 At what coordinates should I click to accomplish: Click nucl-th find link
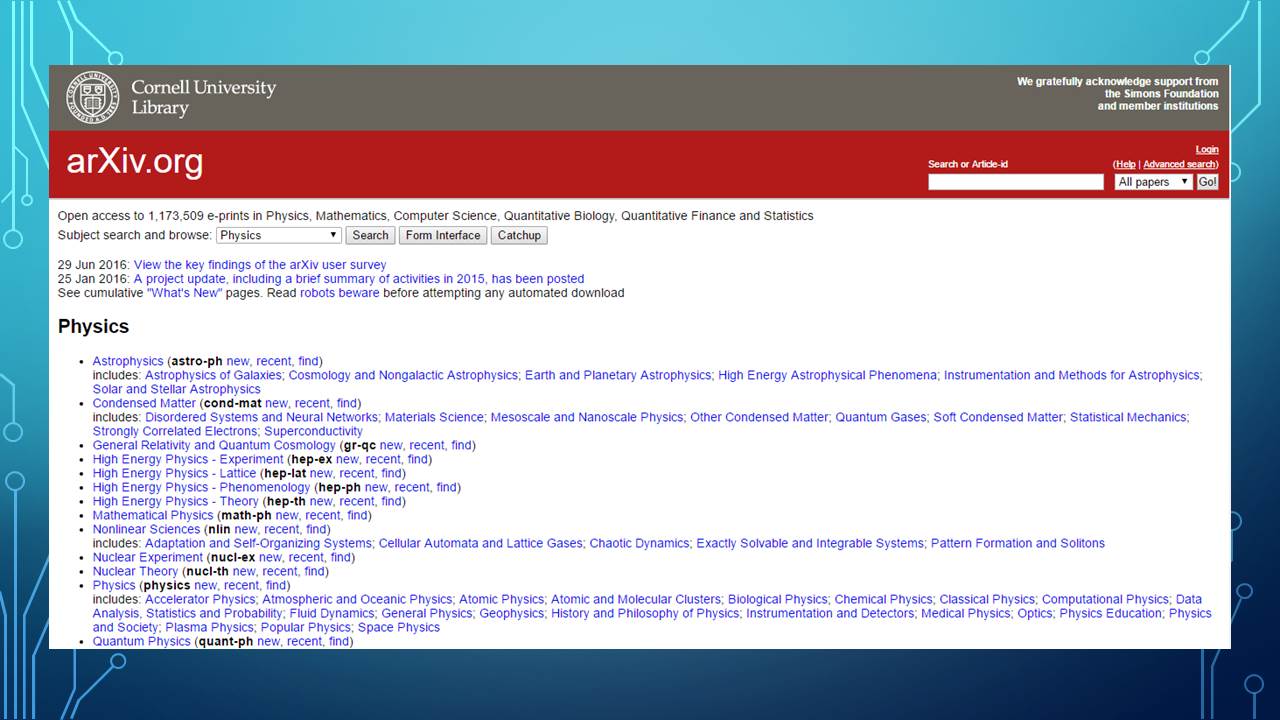point(315,571)
